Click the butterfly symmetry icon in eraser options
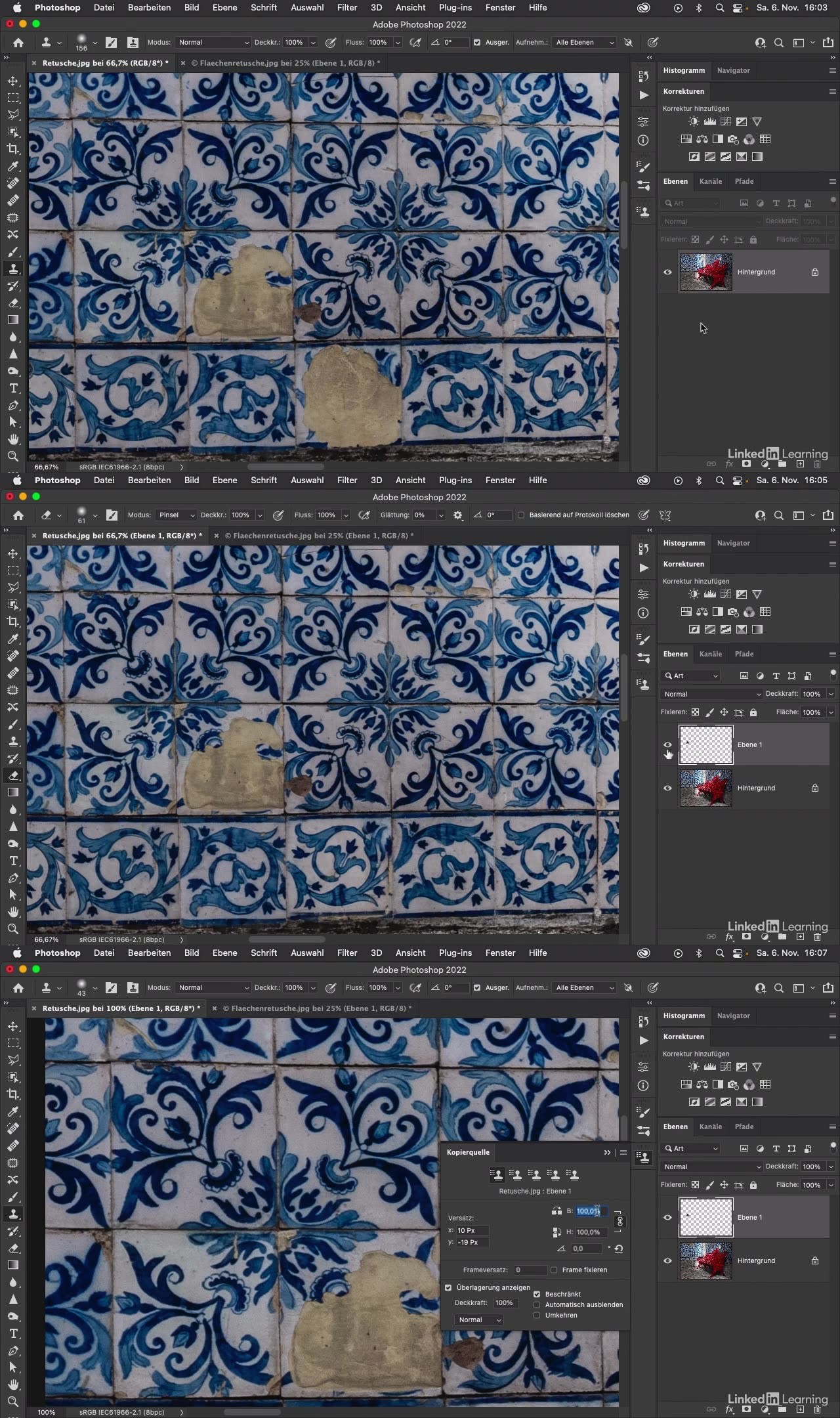This screenshot has height=1418, width=840. (665, 515)
